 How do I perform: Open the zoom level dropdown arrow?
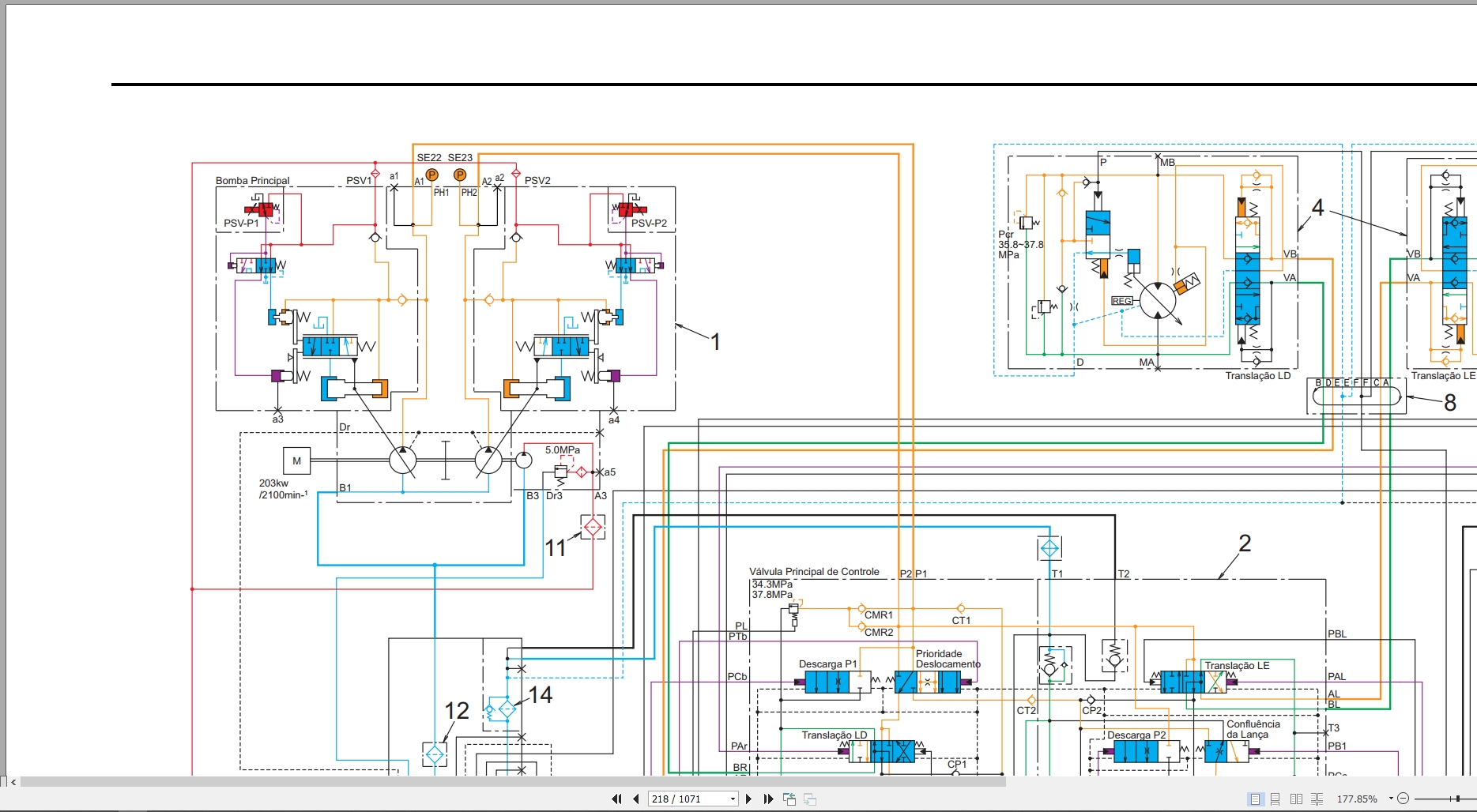coord(1391,799)
